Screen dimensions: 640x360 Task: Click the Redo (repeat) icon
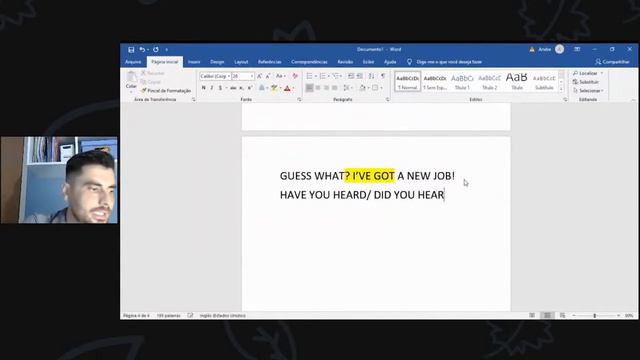(156, 50)
